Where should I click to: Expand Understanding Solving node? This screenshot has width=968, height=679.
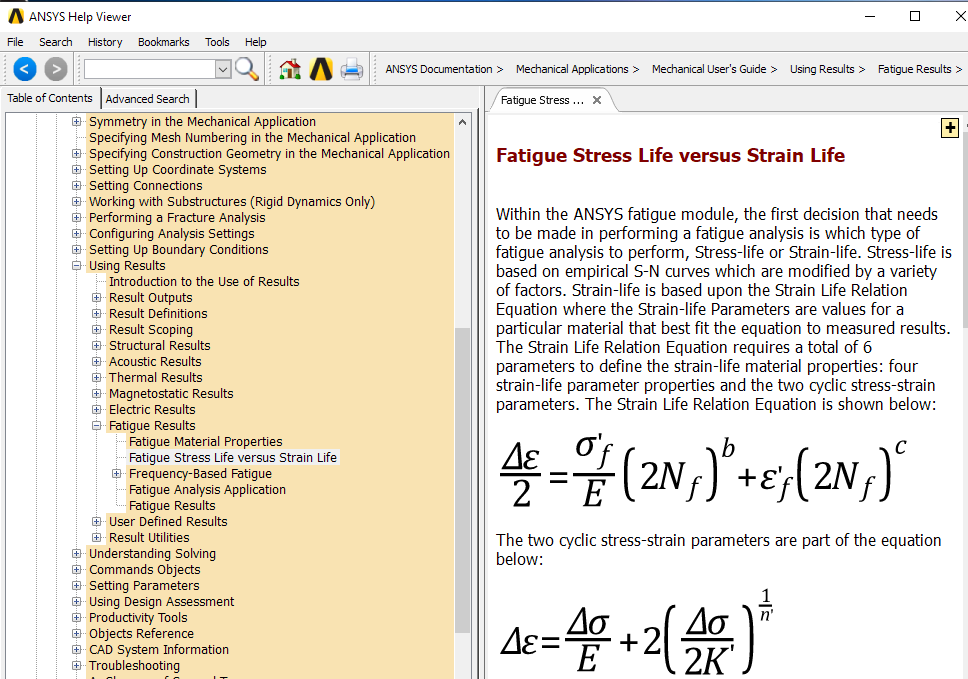[x=77, y=554]
